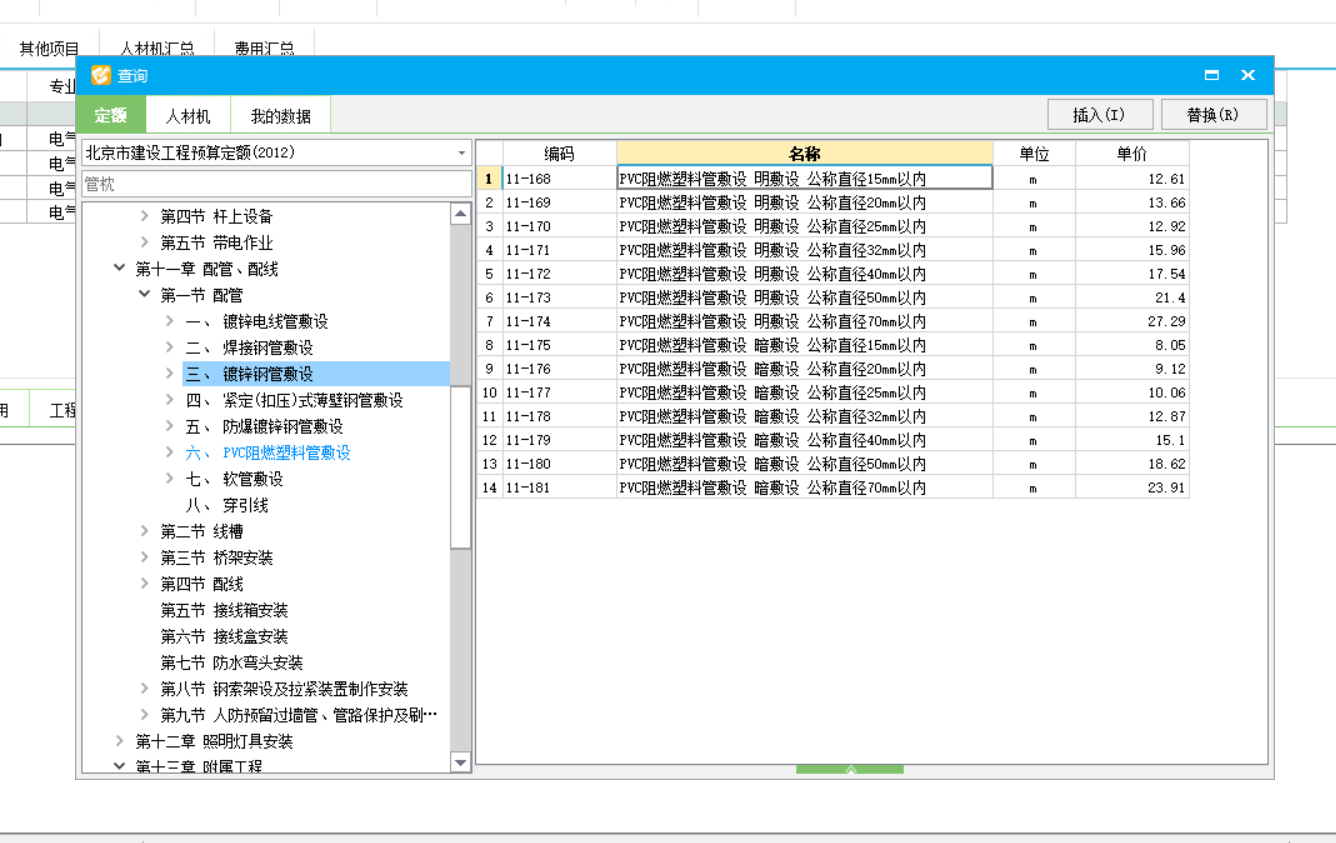
Task: Select 三、镀锌钢管敷设 tree item
Action: 249,374
